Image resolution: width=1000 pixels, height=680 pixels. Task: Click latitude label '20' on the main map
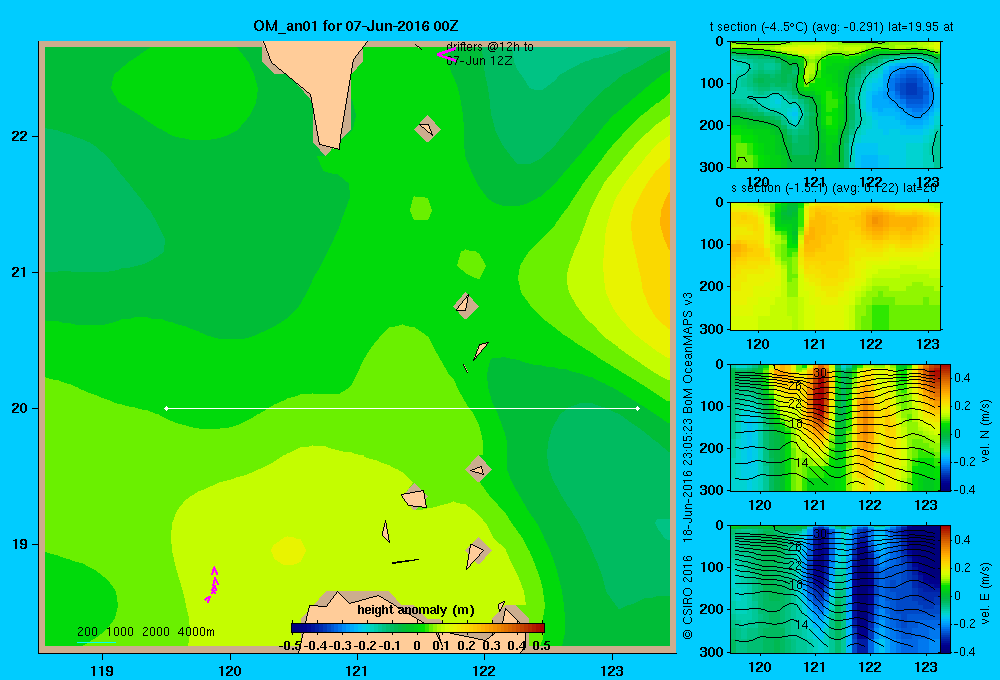[20, 408]
